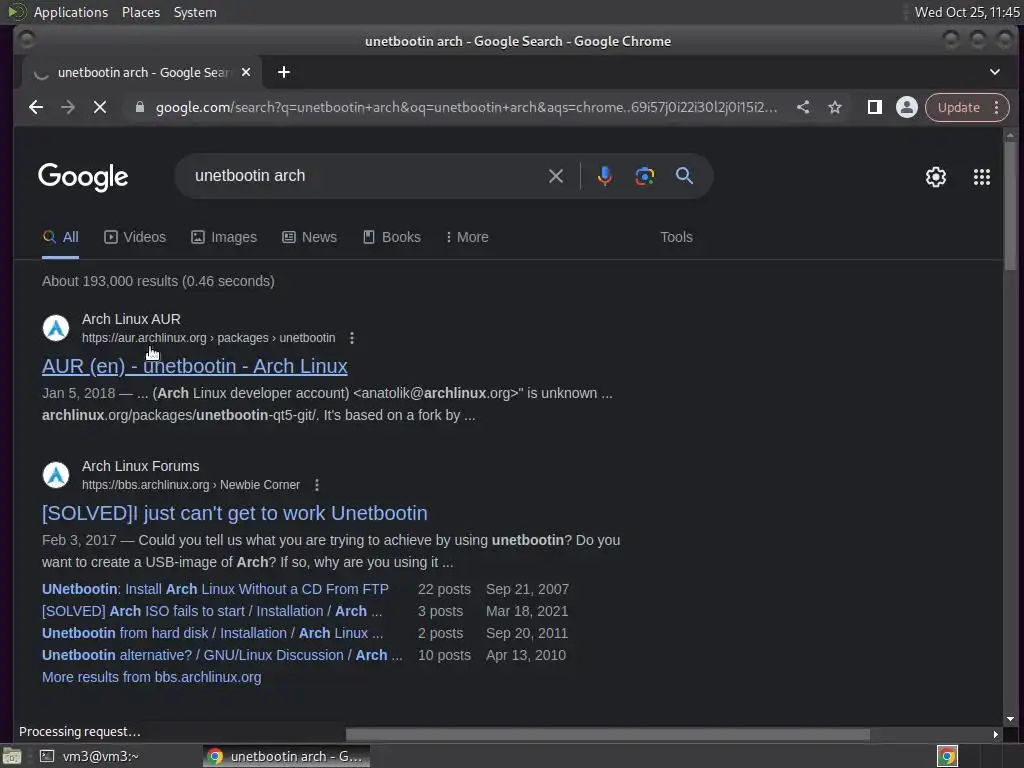Switch to Videos results

(x=135, y=237)
